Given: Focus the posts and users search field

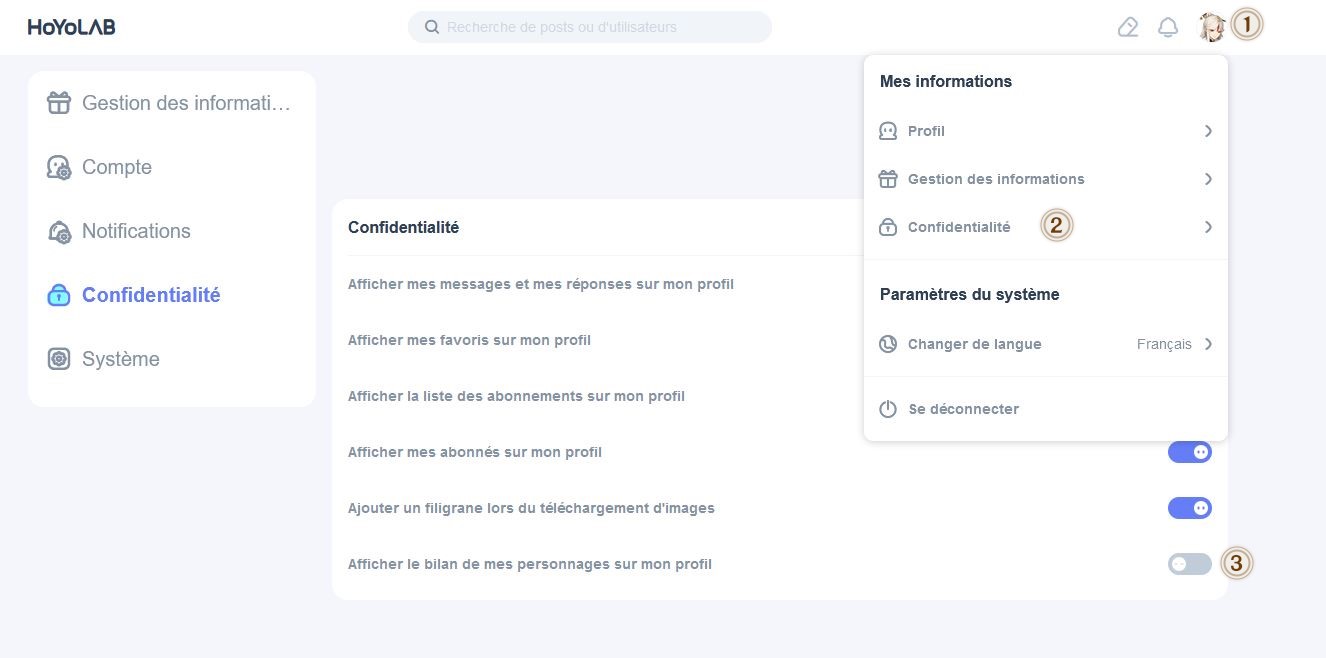Looking at the screenshot, I should [590, 27].
